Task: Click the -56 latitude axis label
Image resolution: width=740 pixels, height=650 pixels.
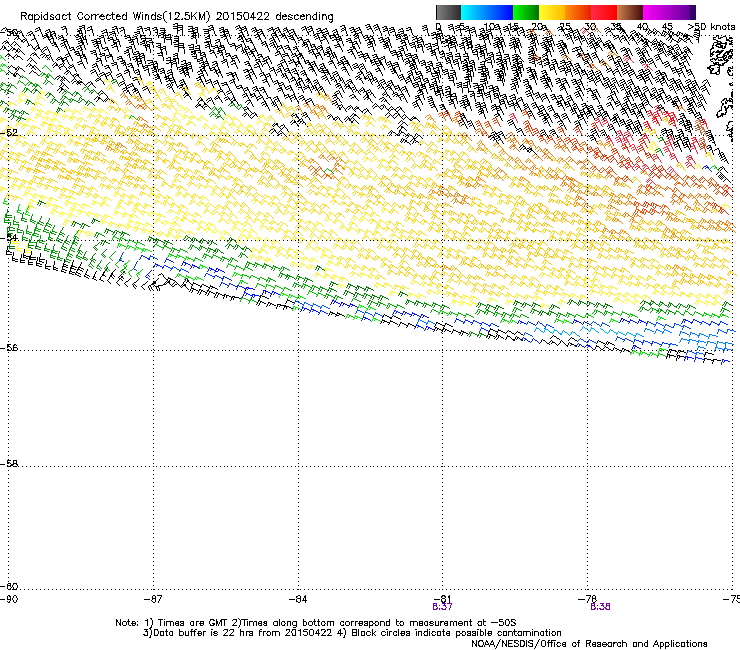Action: click(x=9, y=348)
